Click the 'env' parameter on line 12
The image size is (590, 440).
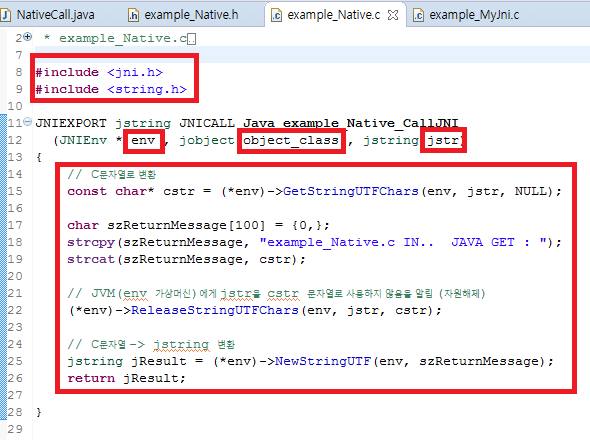click(x=143, y=140)
